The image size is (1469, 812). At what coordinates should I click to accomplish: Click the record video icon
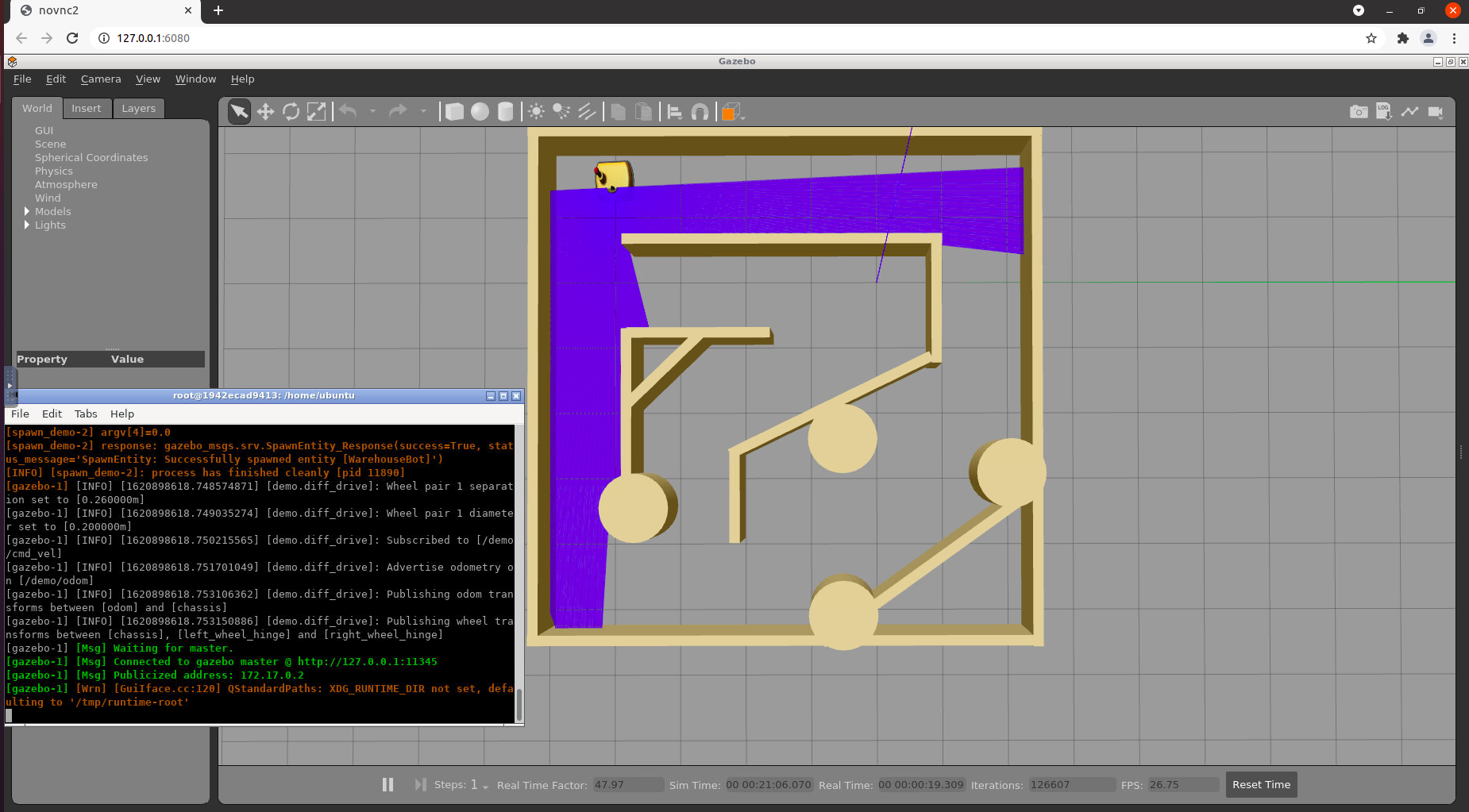[x=1436, y=112]
